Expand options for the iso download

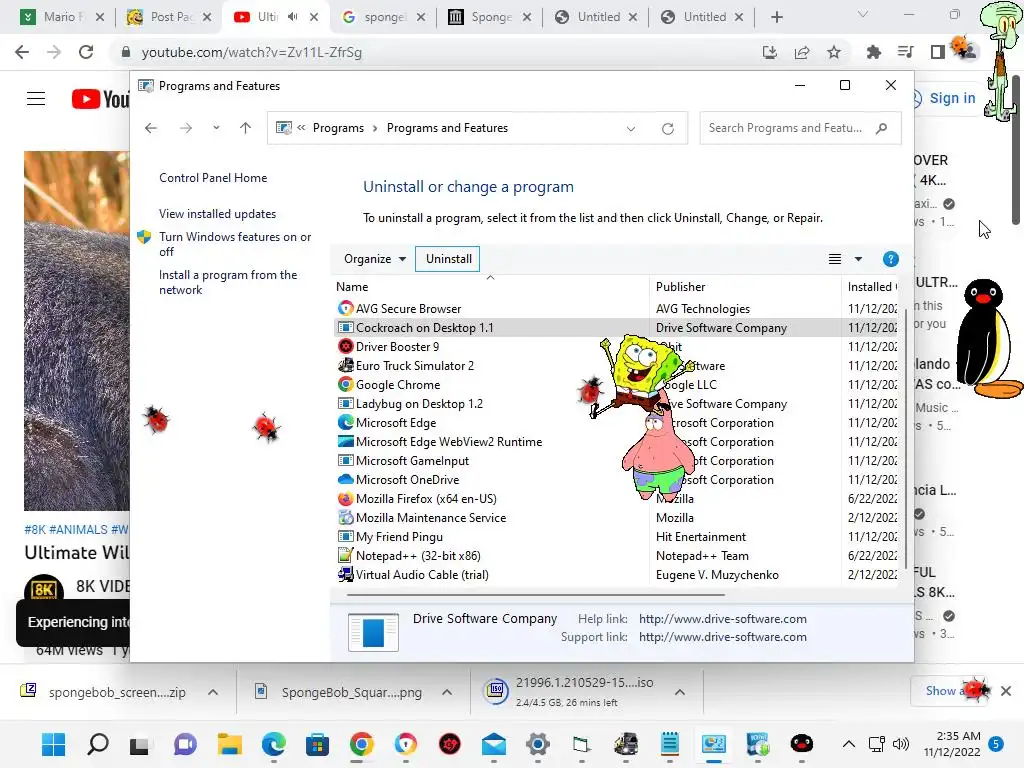[680, 692]
